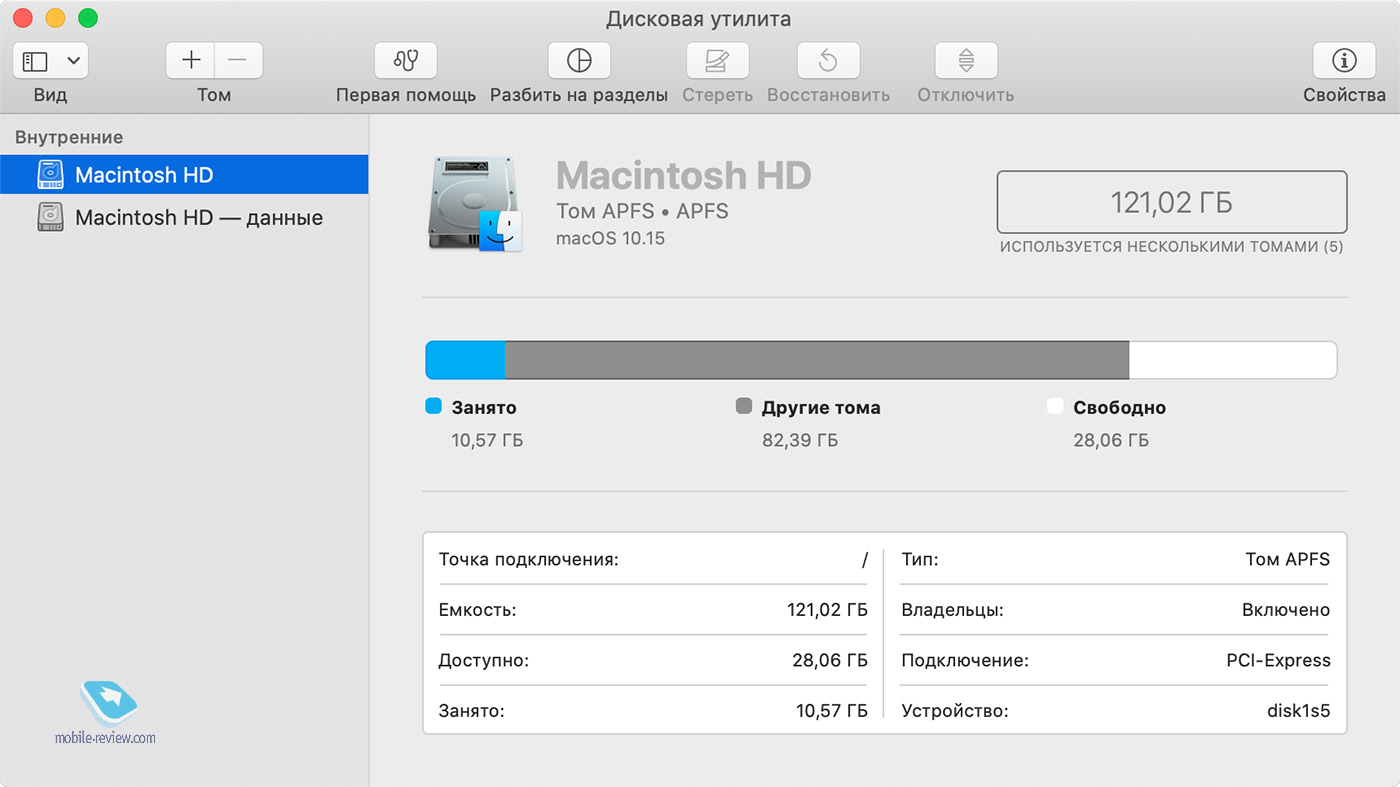The width and height of the screenshot is (1400, 787).
Task: Click the blue Занято usage bar segment
Action: [x=466, y=360]
